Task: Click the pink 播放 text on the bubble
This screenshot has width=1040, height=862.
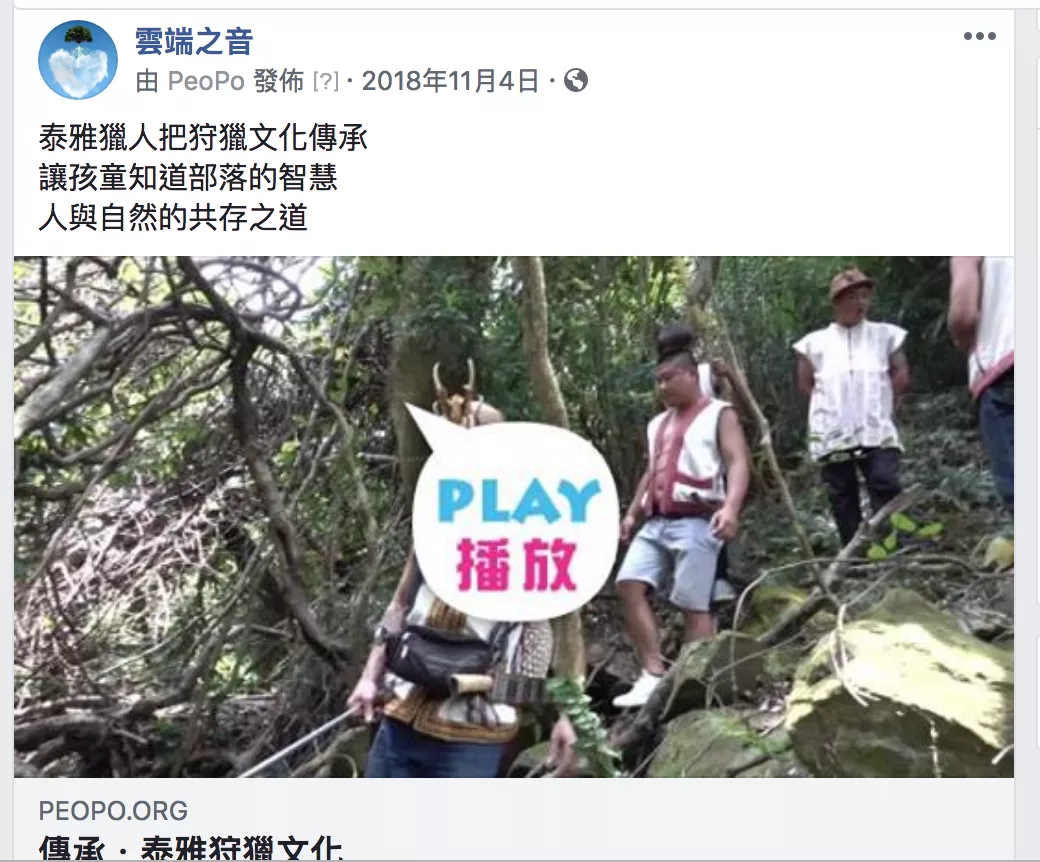Action: pyautogui.click(x=517, y=565)
